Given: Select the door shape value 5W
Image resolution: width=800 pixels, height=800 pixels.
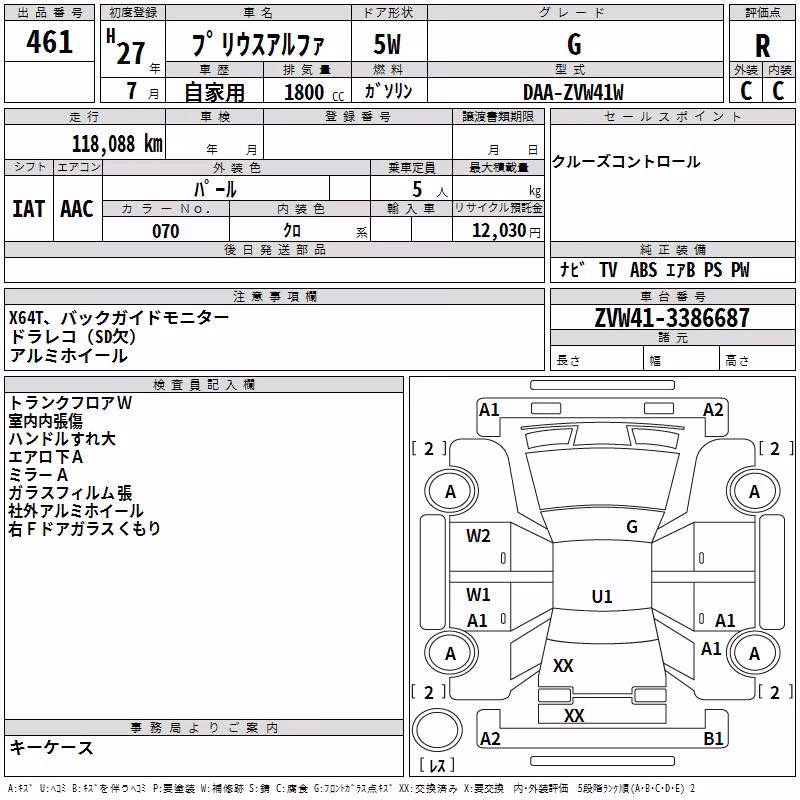Looking at the screenshot, I should [x=387, y=44].
